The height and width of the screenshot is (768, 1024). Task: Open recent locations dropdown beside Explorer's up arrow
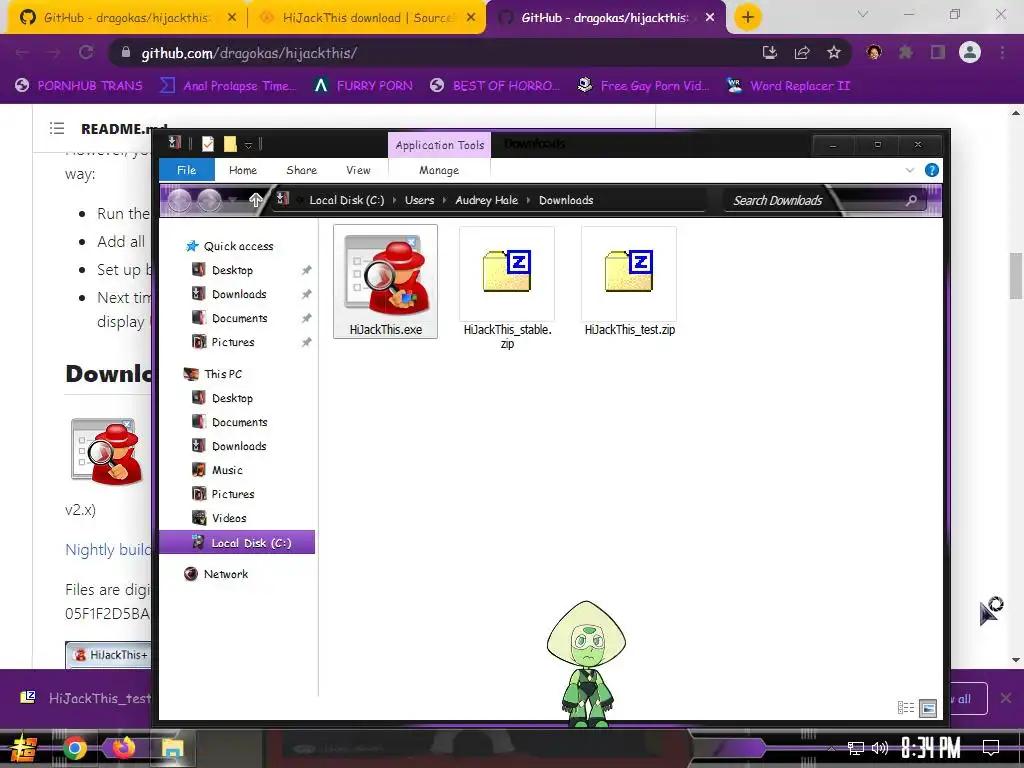click(232, 200)
